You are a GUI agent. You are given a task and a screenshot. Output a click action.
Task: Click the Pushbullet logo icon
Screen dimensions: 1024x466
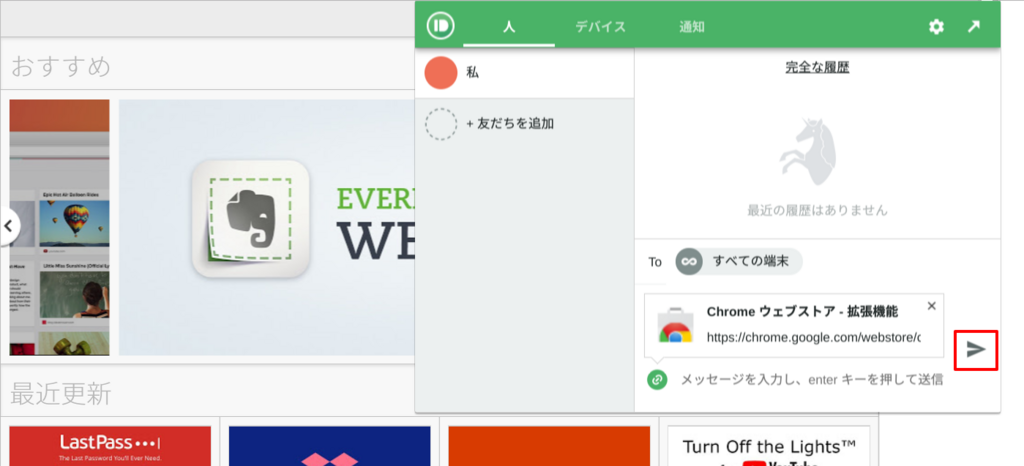pyautogui.click(x=441, y=26)
